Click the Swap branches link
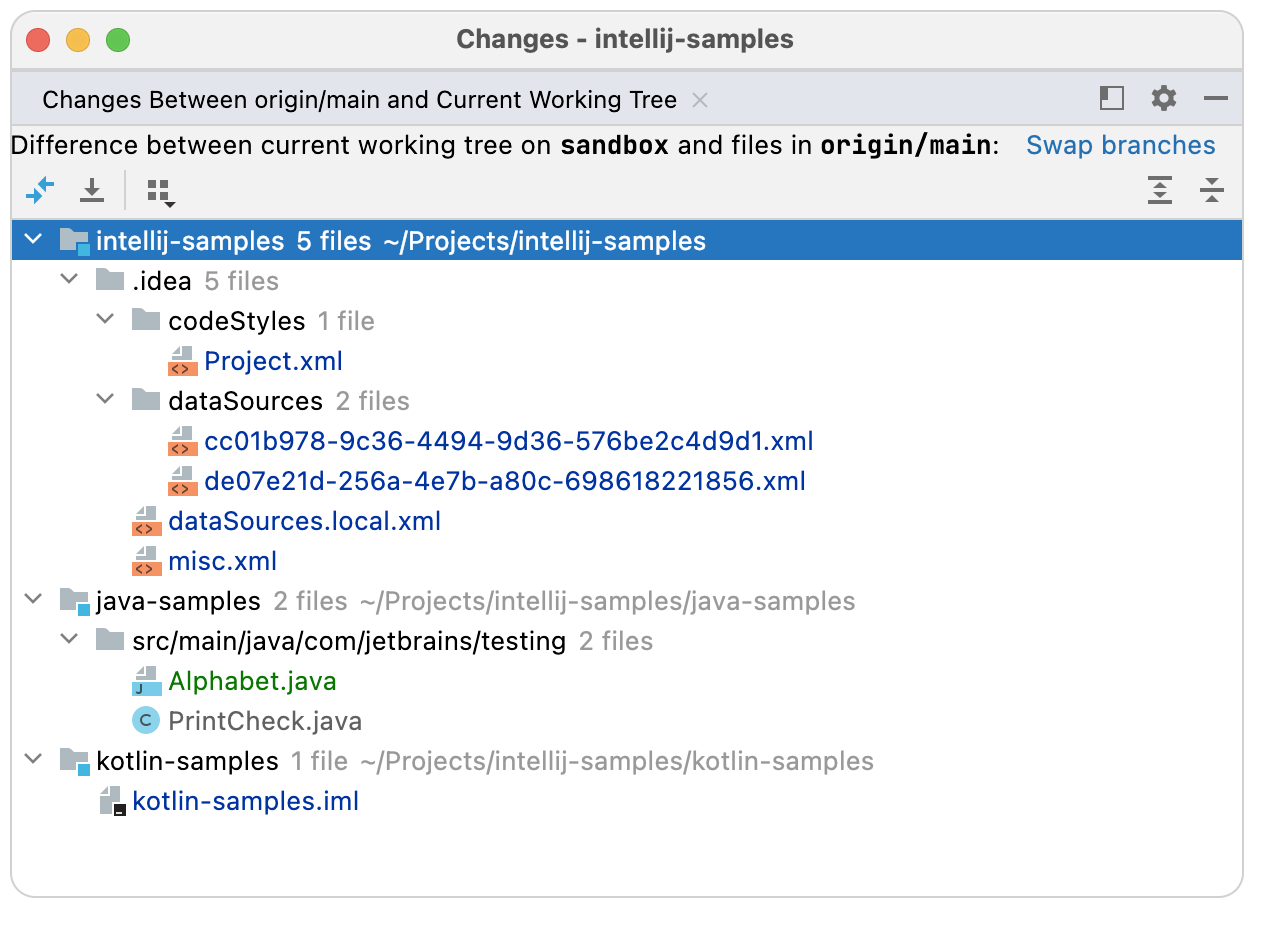The image size is (1284, 940). pos(1120,145)
